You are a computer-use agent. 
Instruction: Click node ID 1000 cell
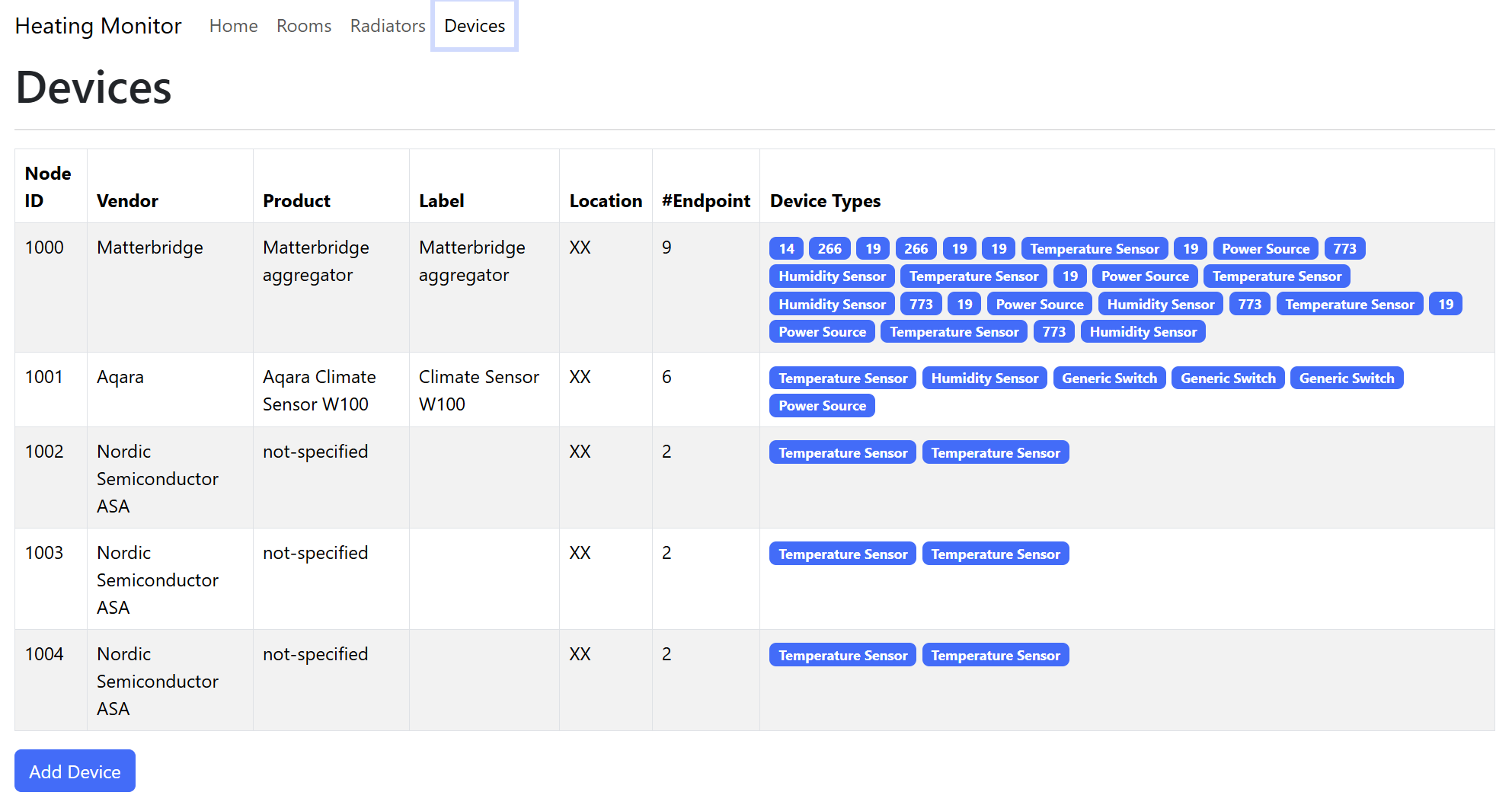click(44, 248)
